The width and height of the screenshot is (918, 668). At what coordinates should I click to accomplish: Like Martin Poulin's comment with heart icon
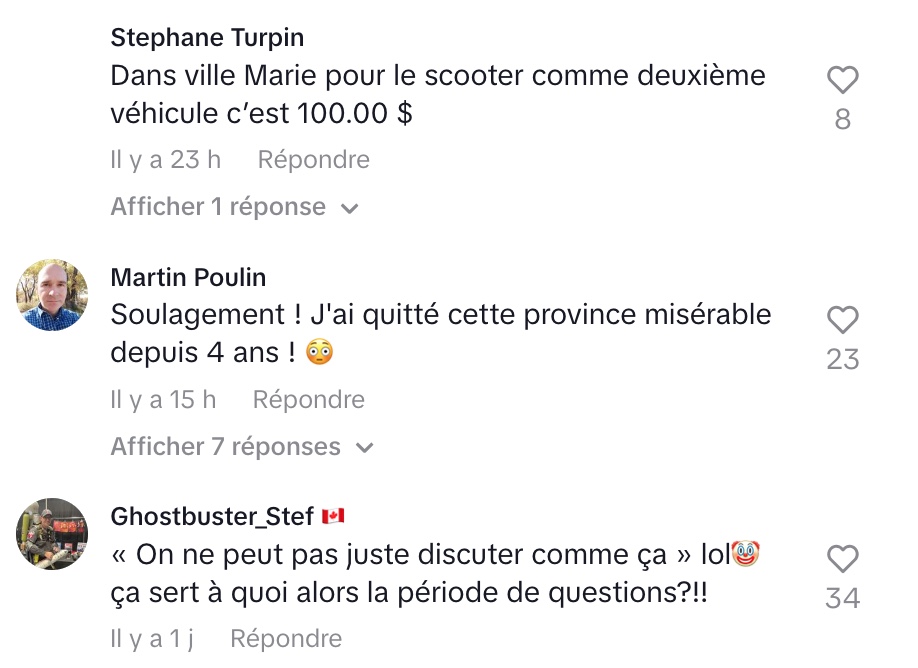pos(842,320)
